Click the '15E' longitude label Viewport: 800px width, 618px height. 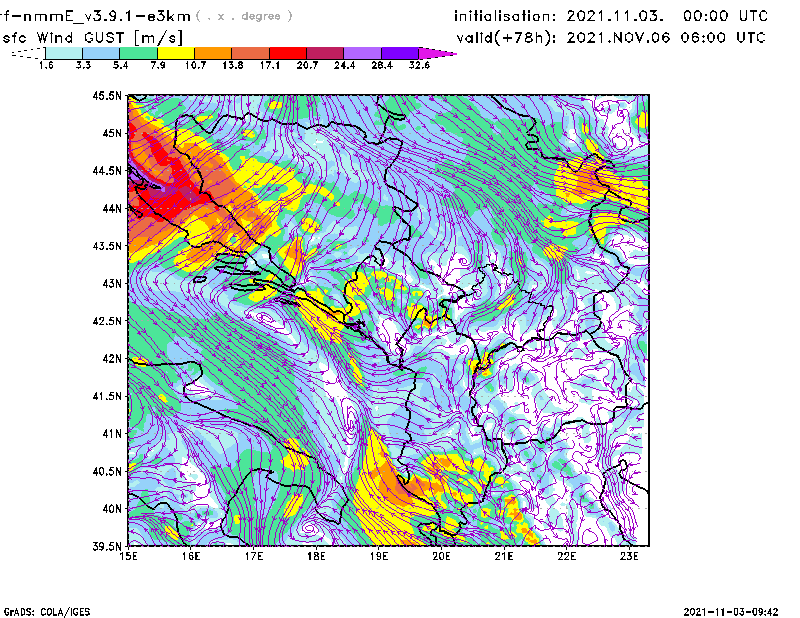128,556
